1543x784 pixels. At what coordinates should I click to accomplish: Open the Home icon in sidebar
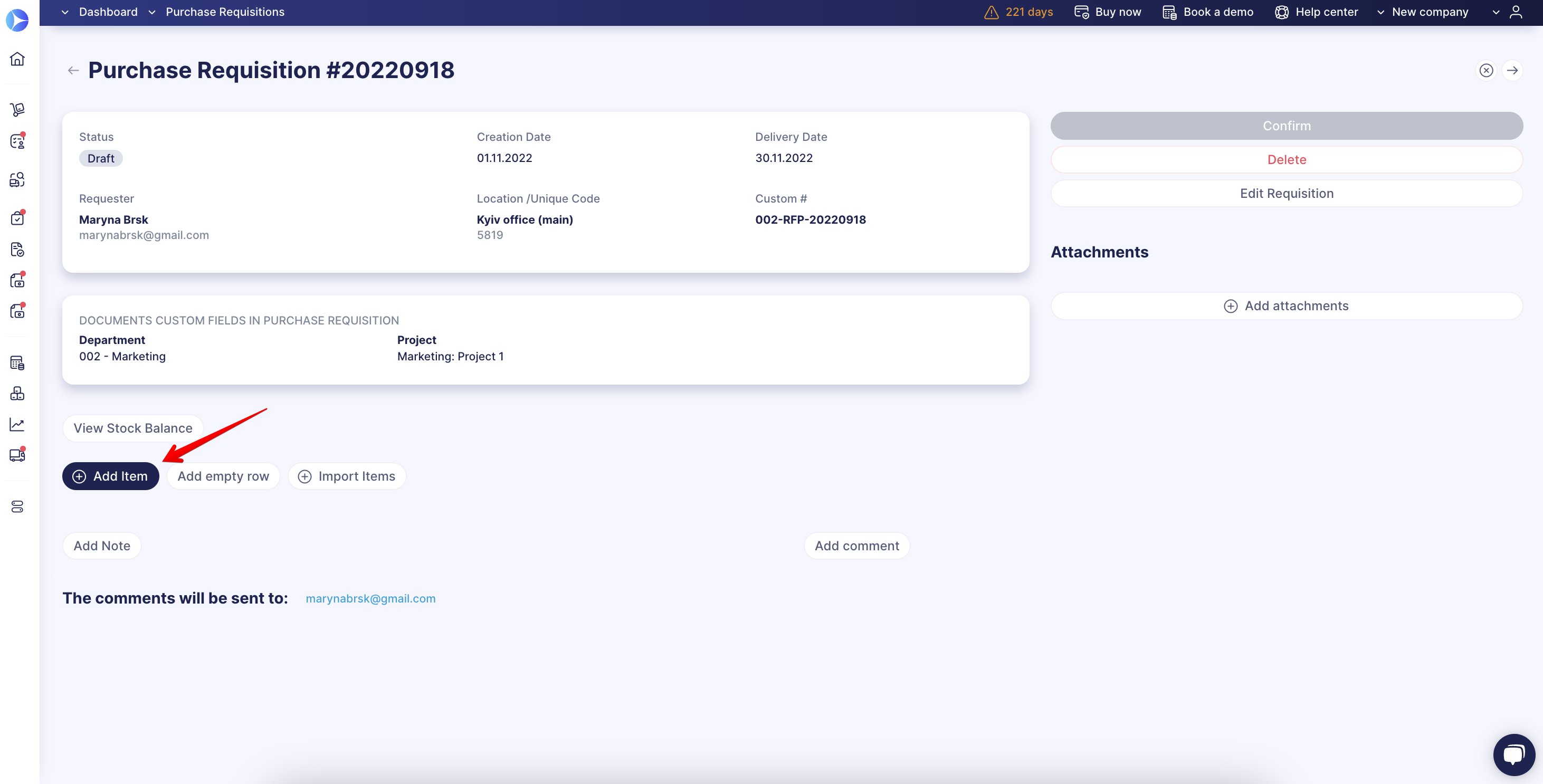[x=17, y=59]
